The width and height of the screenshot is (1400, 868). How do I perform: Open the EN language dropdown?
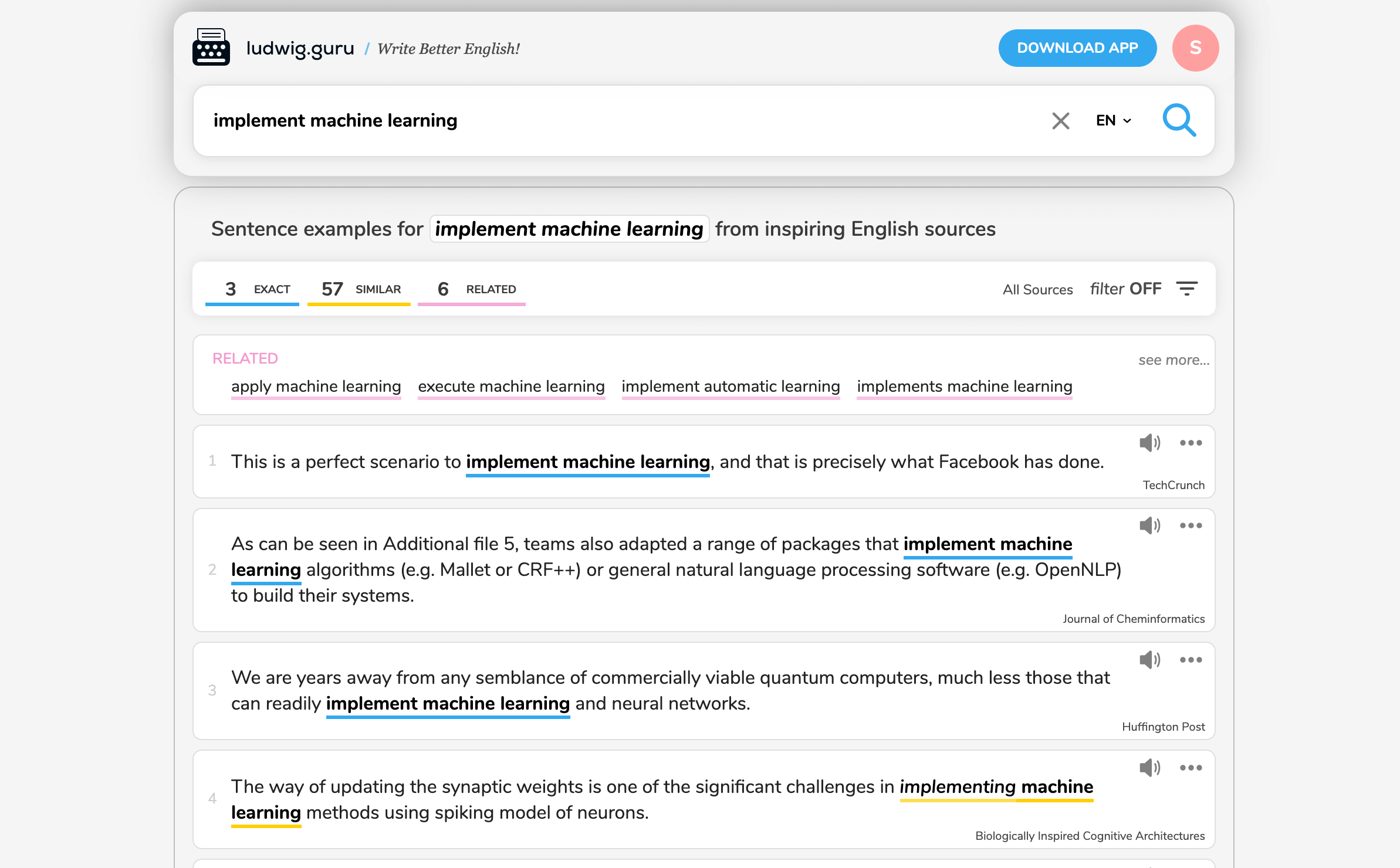pyautogui.click(x=1113, y=121)
